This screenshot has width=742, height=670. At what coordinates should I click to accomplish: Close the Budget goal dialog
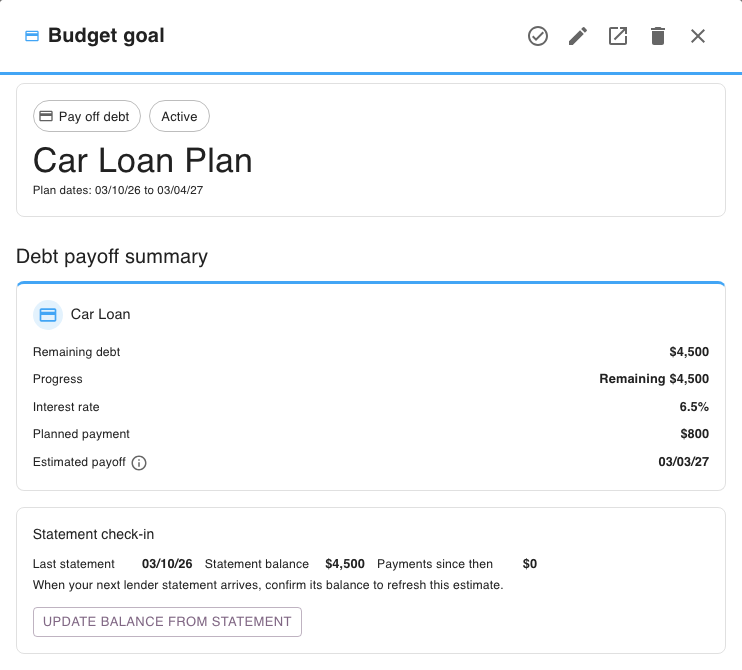click(x=698, y=36)
